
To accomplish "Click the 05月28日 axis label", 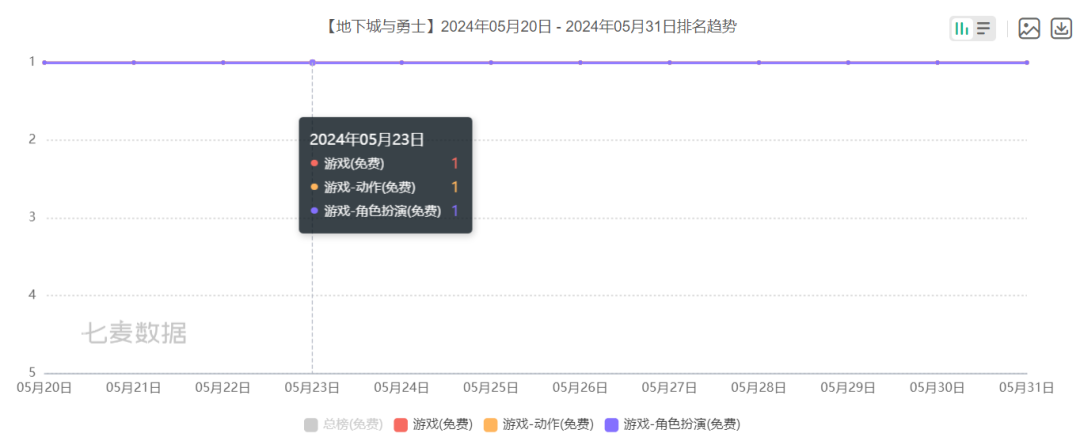I will tap(758, 388).
